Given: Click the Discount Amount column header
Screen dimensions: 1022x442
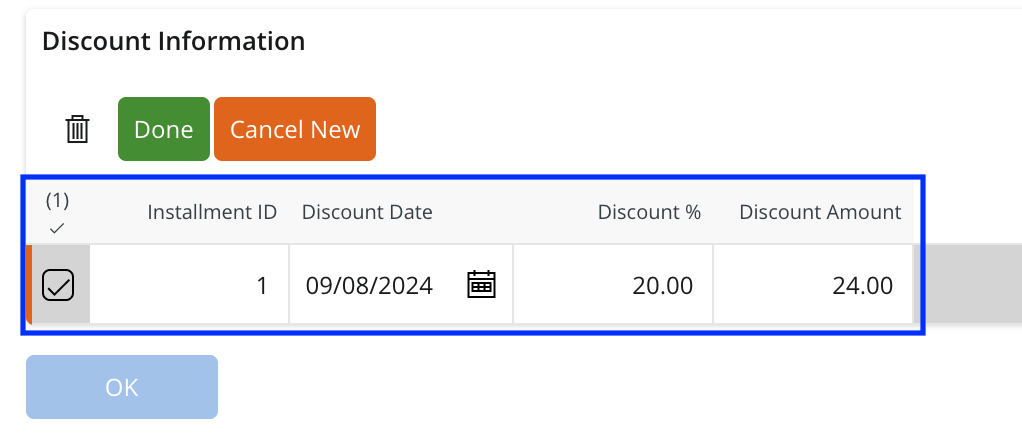Looking at the screenshot, I should [x=820, y=212].
